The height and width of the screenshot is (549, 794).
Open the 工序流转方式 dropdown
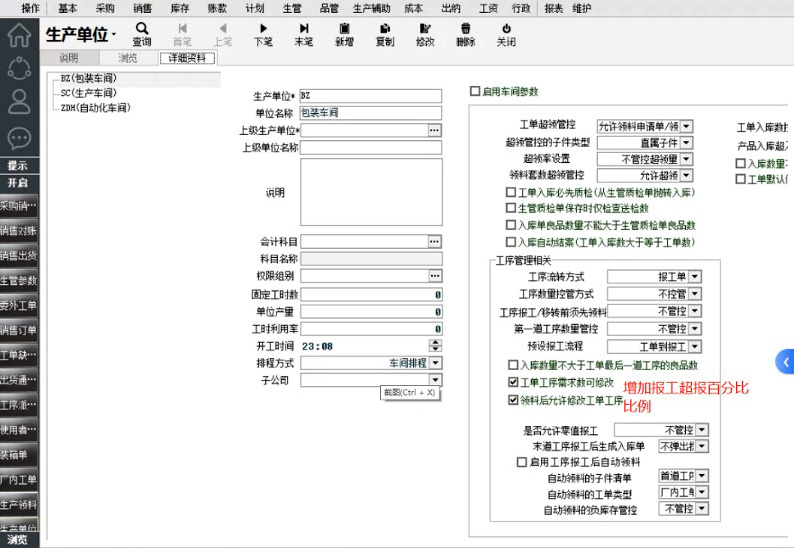tap(695, 277)
